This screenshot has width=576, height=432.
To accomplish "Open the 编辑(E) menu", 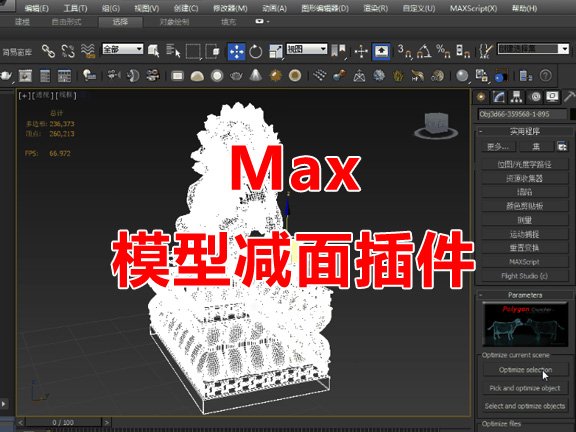I will click(x=36, y=8).
